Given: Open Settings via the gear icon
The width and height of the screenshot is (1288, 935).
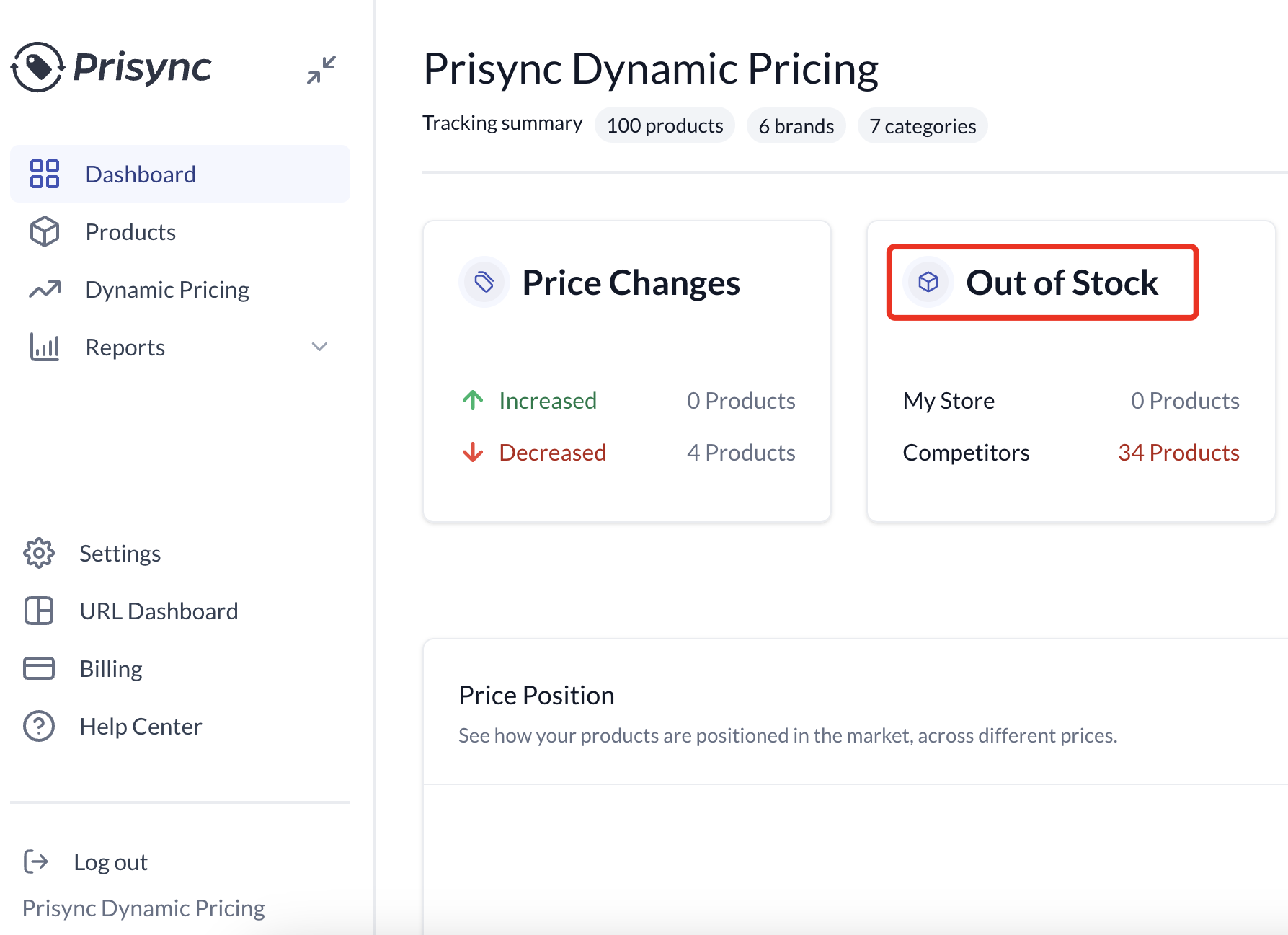Looking at the screenshot, I should 38,553.
